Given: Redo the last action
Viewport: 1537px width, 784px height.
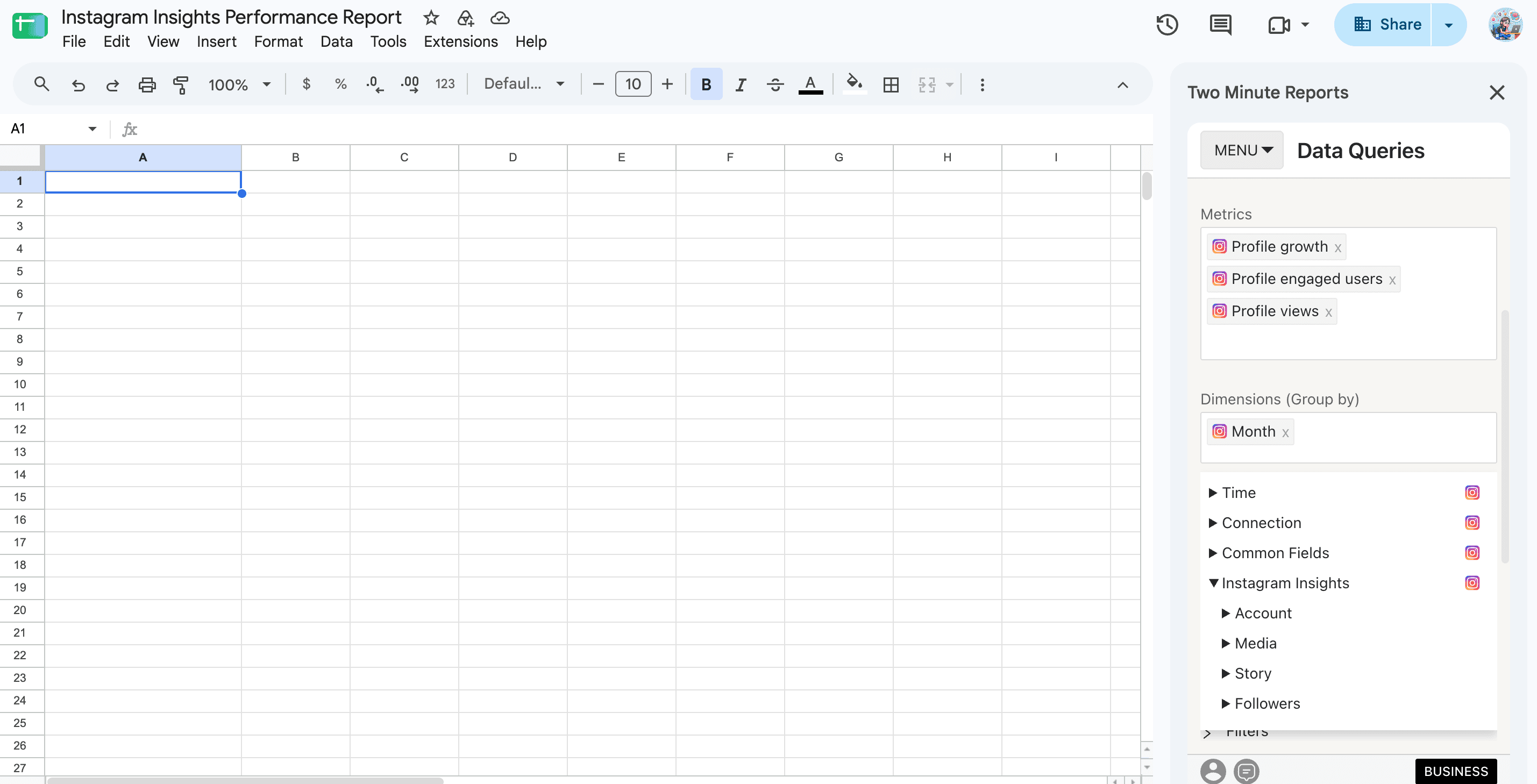Looking at the screenshot, I should [112, 85].
